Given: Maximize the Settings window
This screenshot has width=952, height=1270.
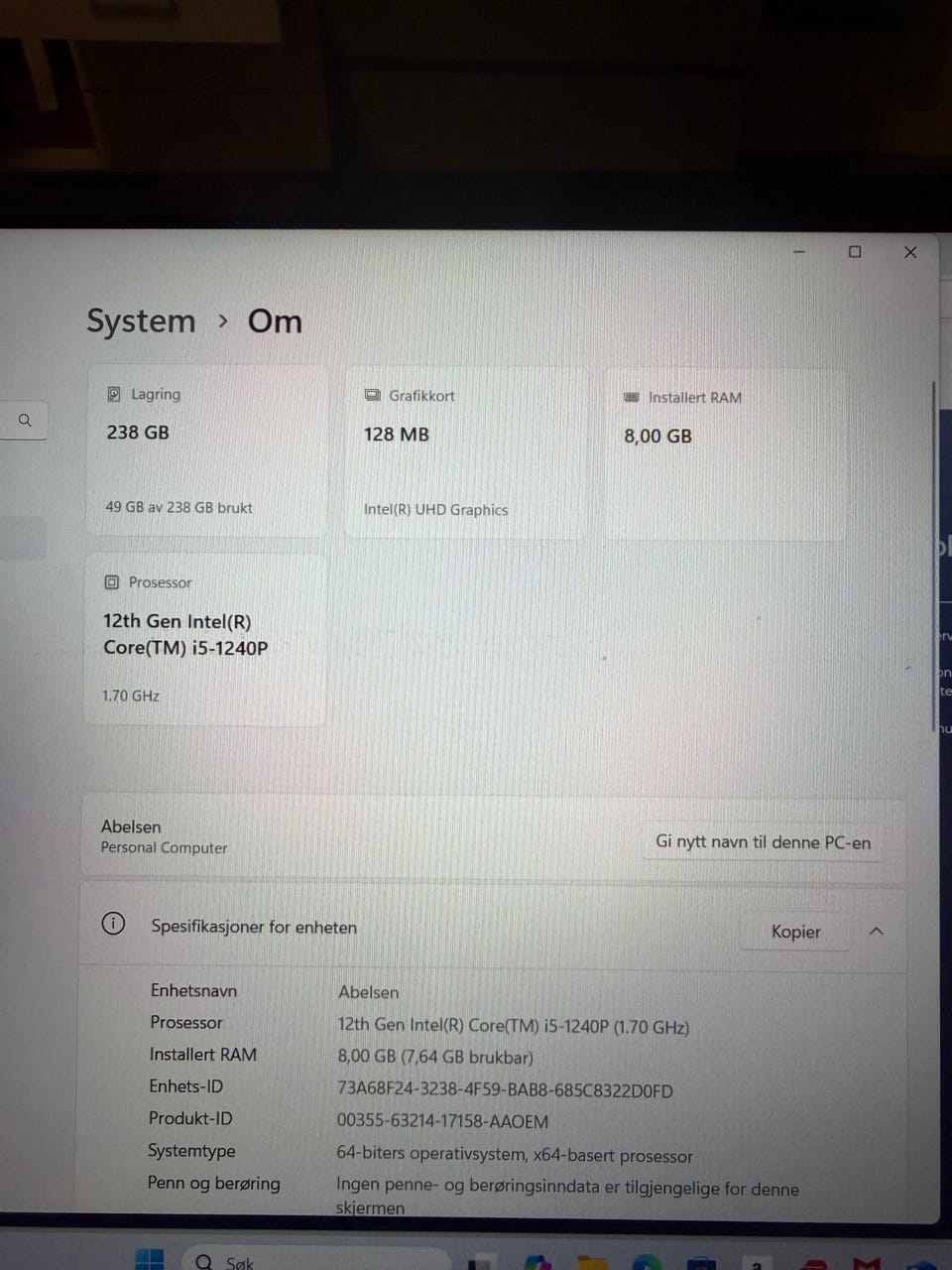Looking at the screenshot, I should [855, 252].
